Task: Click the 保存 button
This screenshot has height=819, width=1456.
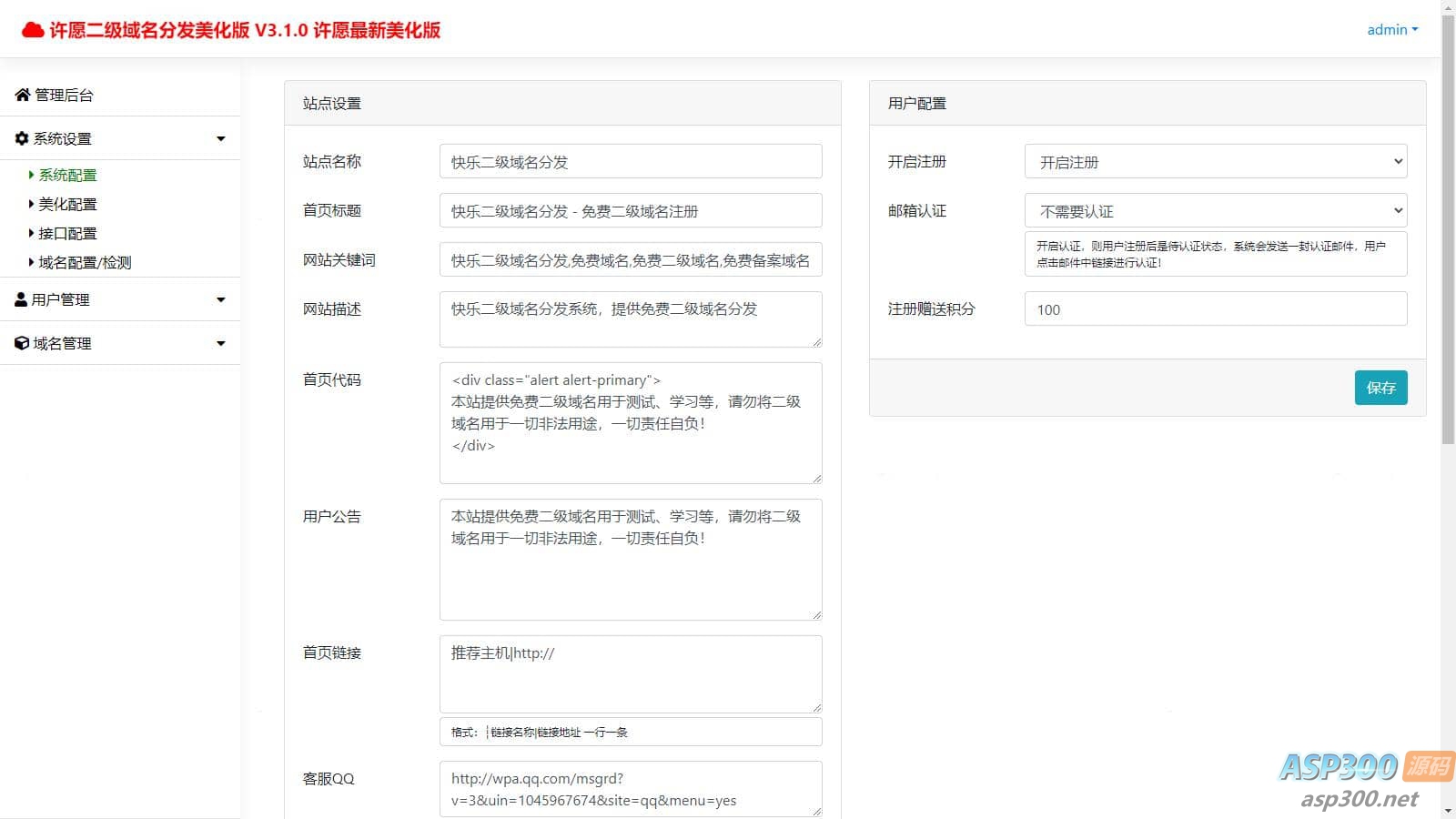Action: [x=1380, y=388]
